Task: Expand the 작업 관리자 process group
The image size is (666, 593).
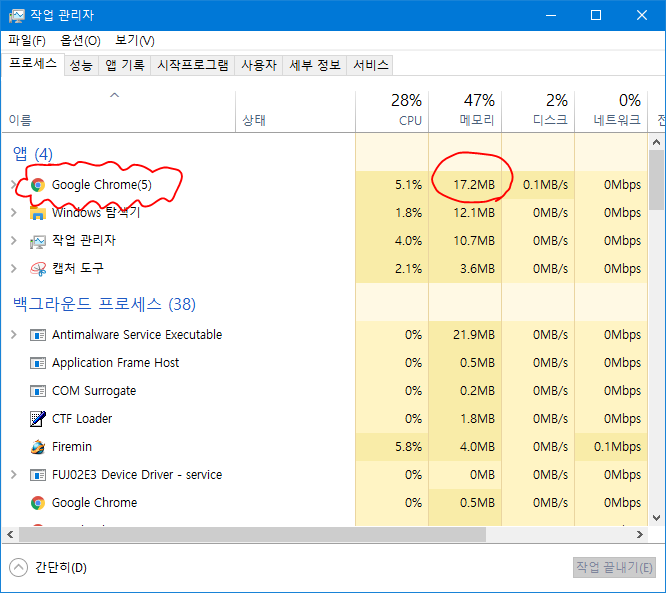Action: click(x=14, y=240)
